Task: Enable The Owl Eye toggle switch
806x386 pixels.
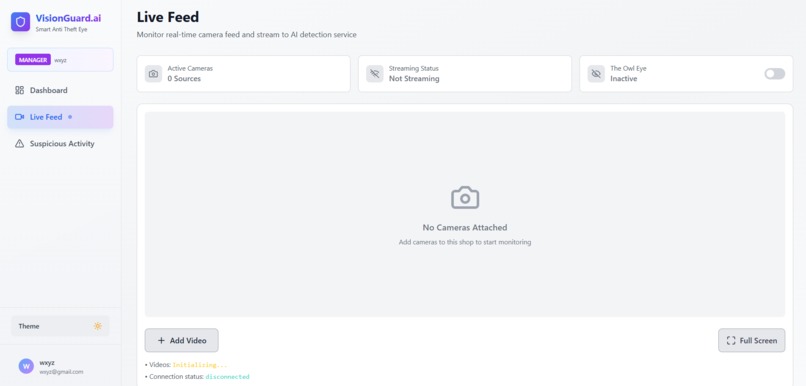Action: (x=775, y=74)
